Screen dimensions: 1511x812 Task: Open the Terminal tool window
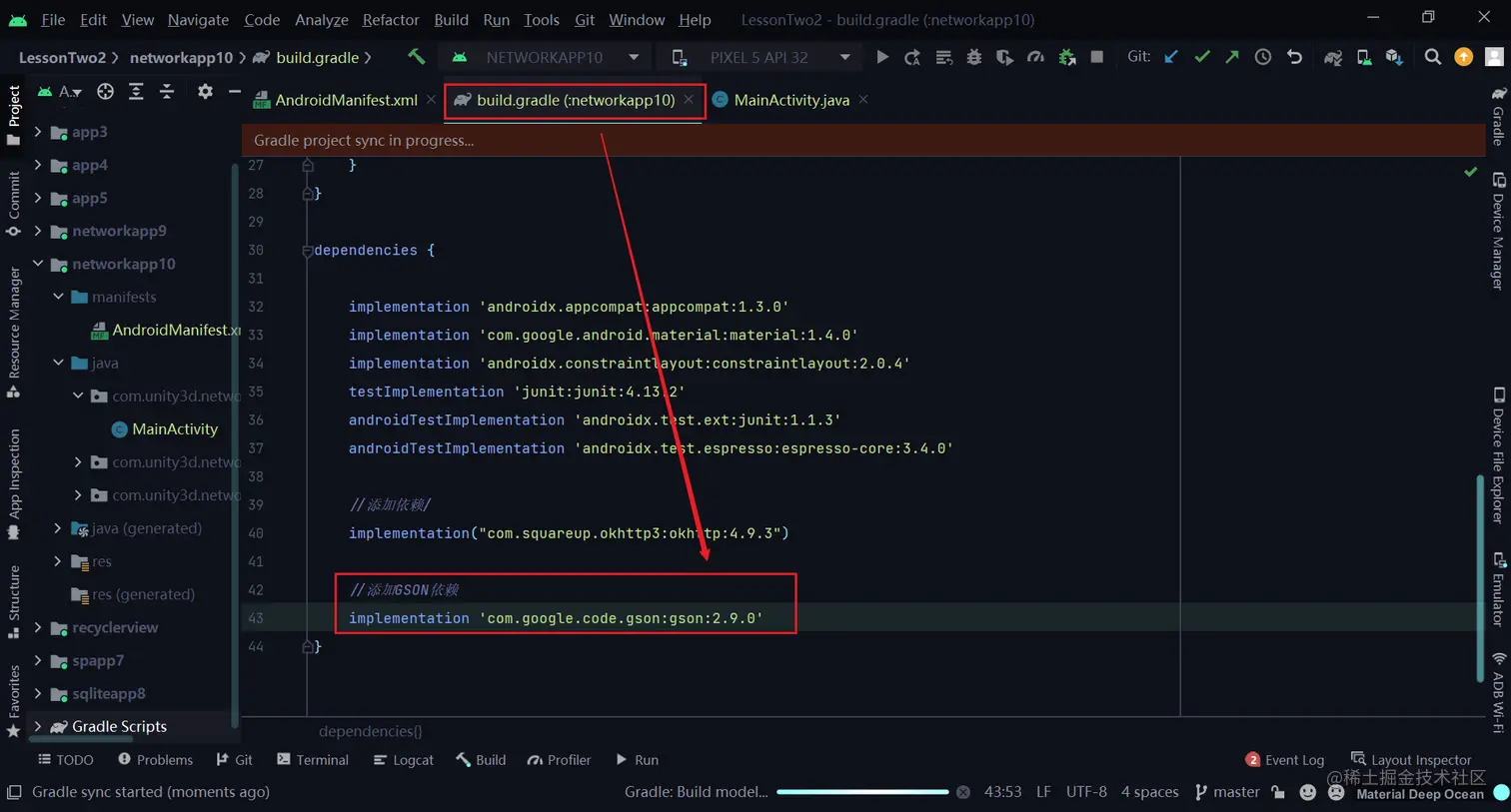click(x=313, y=760)
